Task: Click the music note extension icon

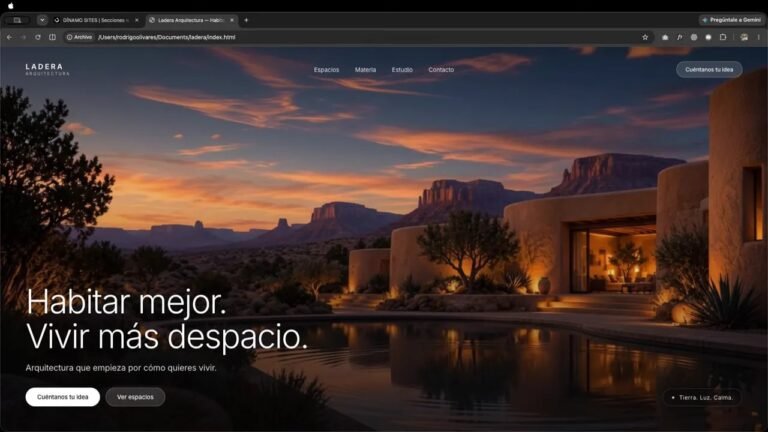Action: click(x=680, y=37)
